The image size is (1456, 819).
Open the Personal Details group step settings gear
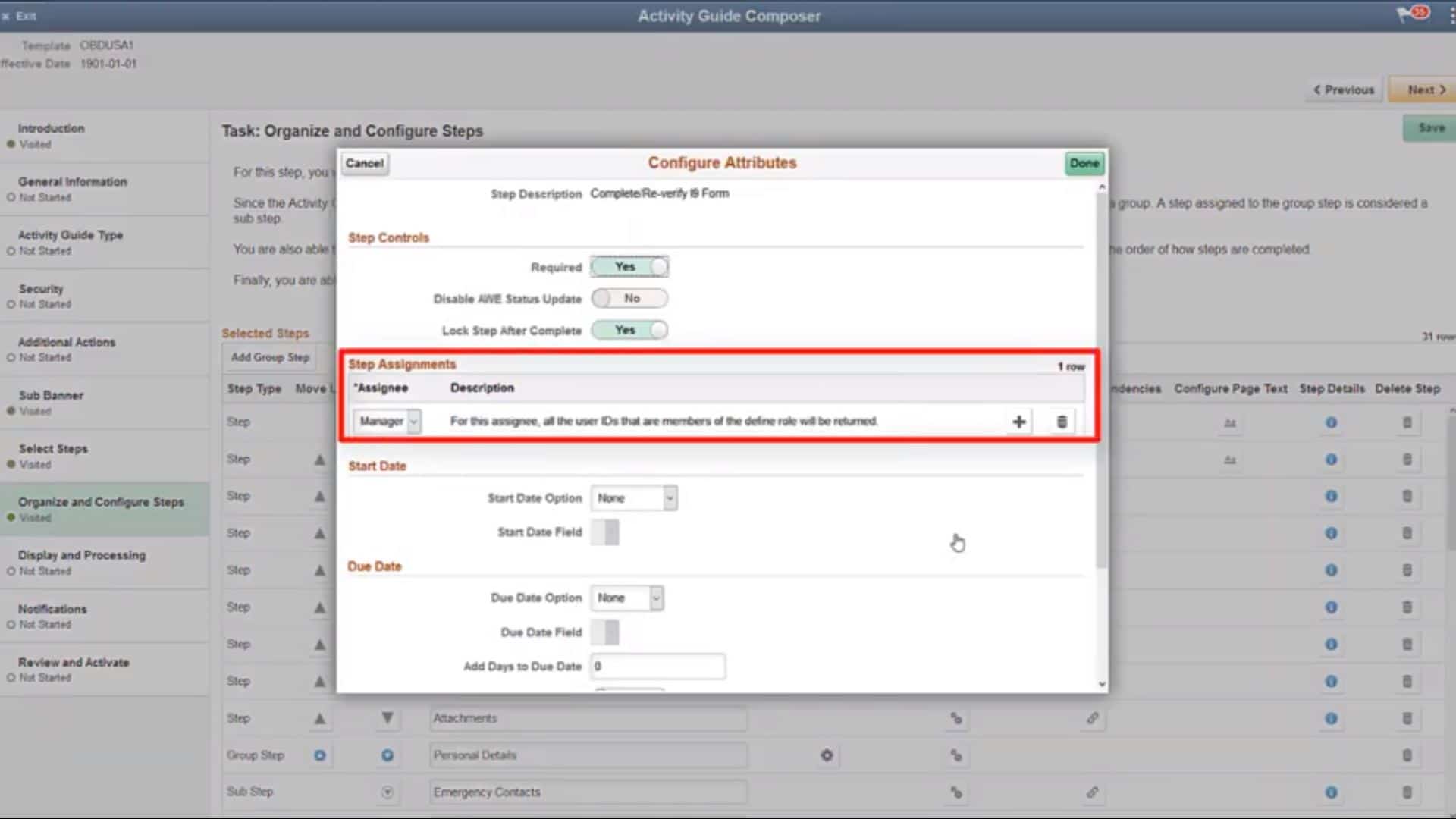[x=827, y=755]
